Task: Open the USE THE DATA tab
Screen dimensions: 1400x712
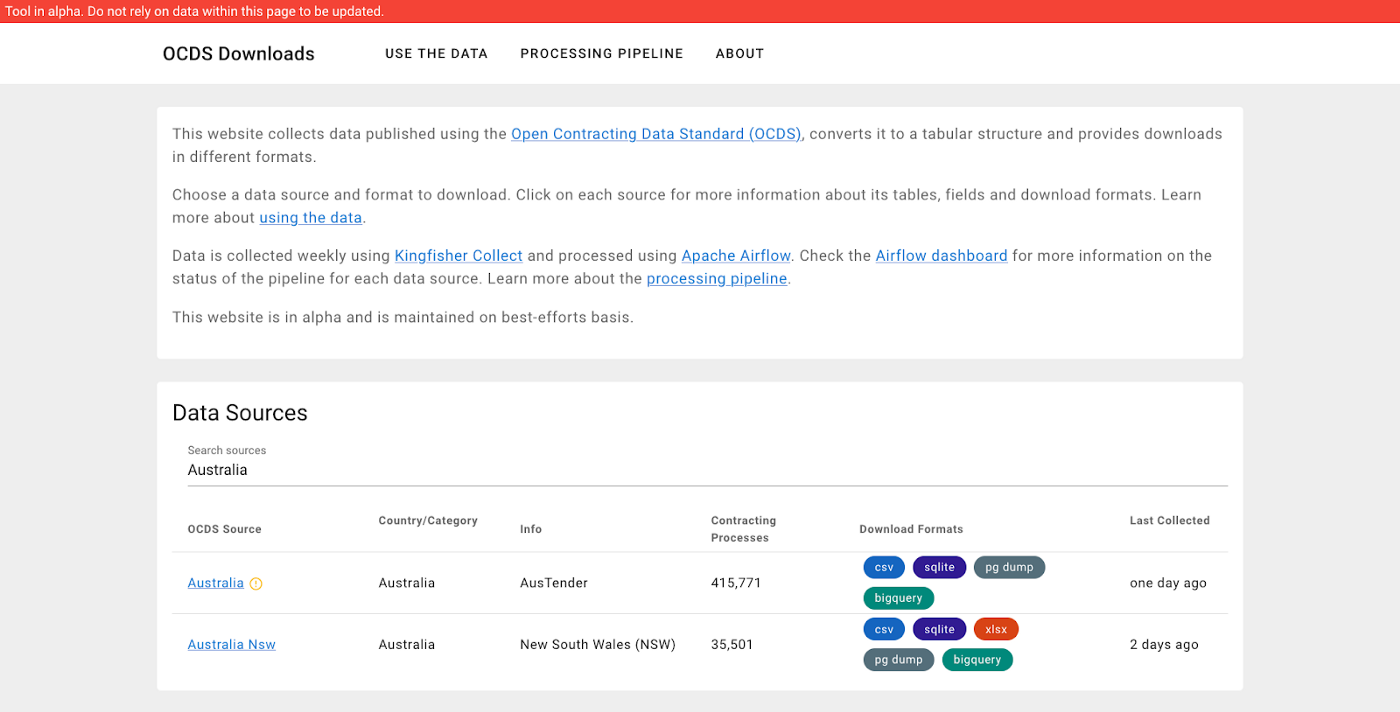Action: [436, 53]
